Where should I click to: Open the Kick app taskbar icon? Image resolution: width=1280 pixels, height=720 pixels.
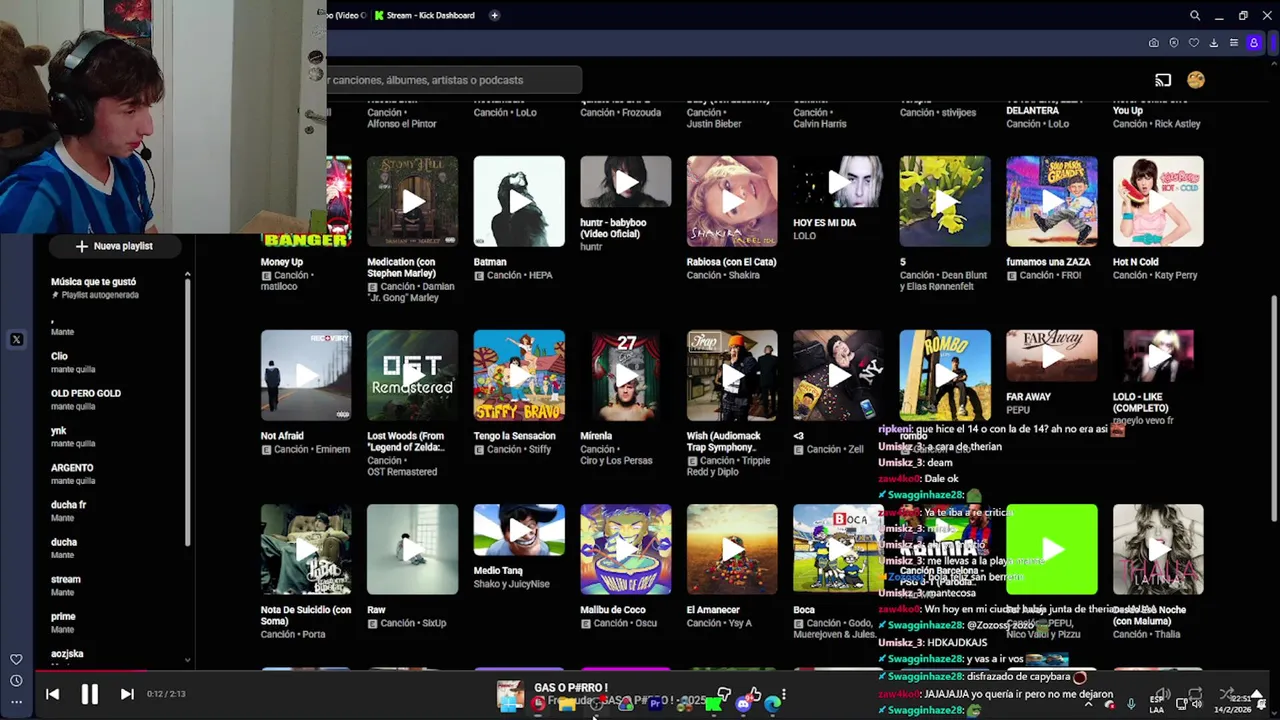pos(713,704)
